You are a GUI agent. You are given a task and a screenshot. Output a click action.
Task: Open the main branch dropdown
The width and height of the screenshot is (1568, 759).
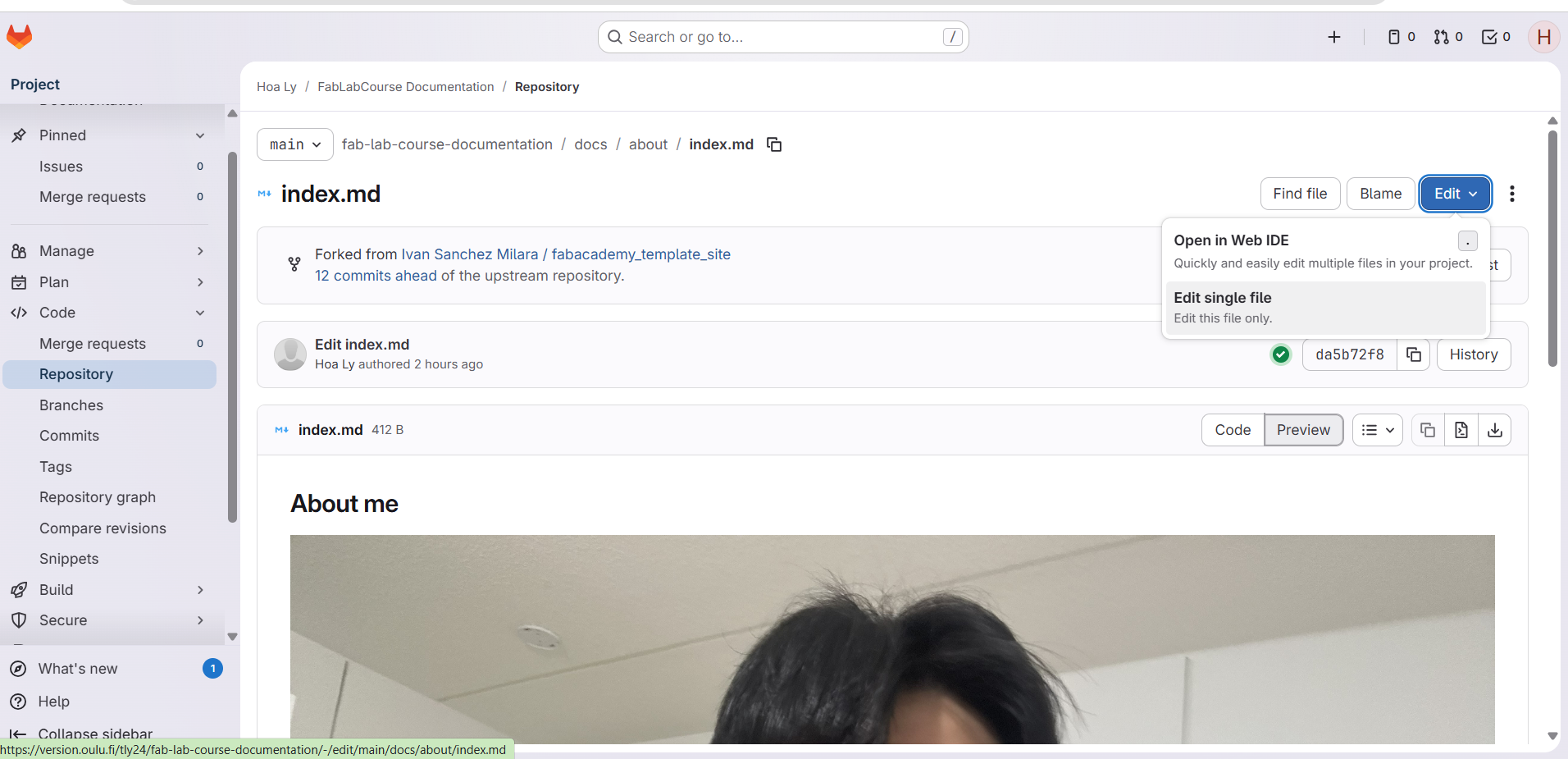click(294, 144)
